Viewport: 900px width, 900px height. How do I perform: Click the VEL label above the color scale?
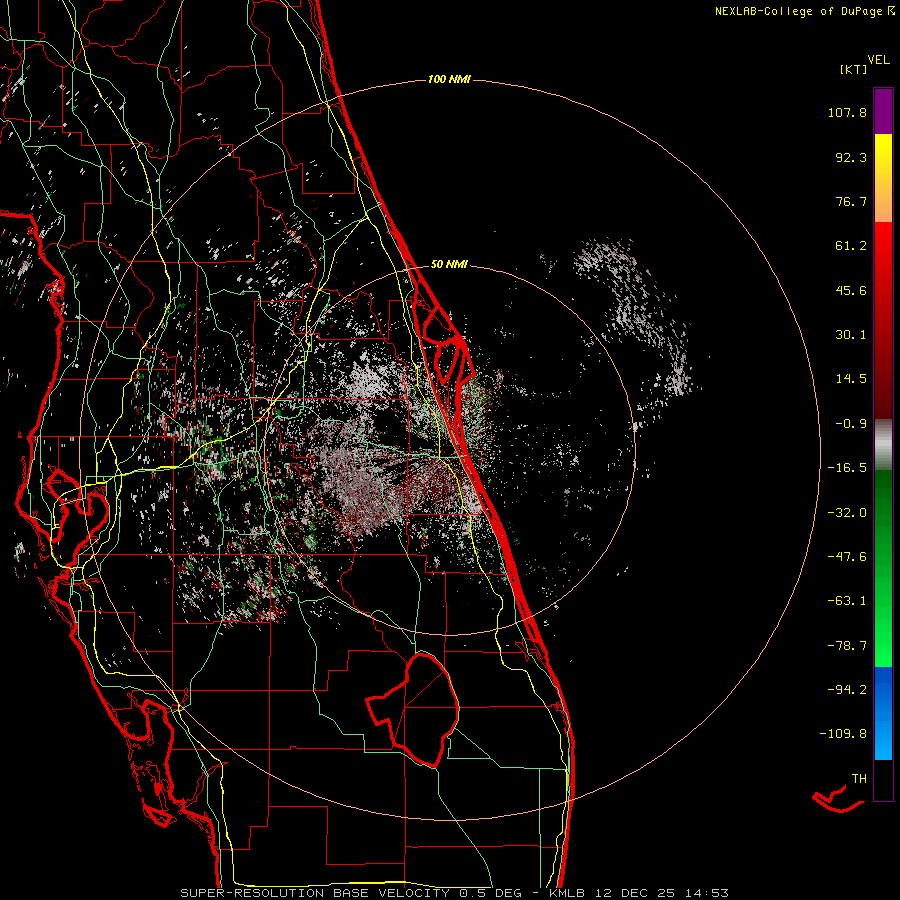(x=878, y=60)
